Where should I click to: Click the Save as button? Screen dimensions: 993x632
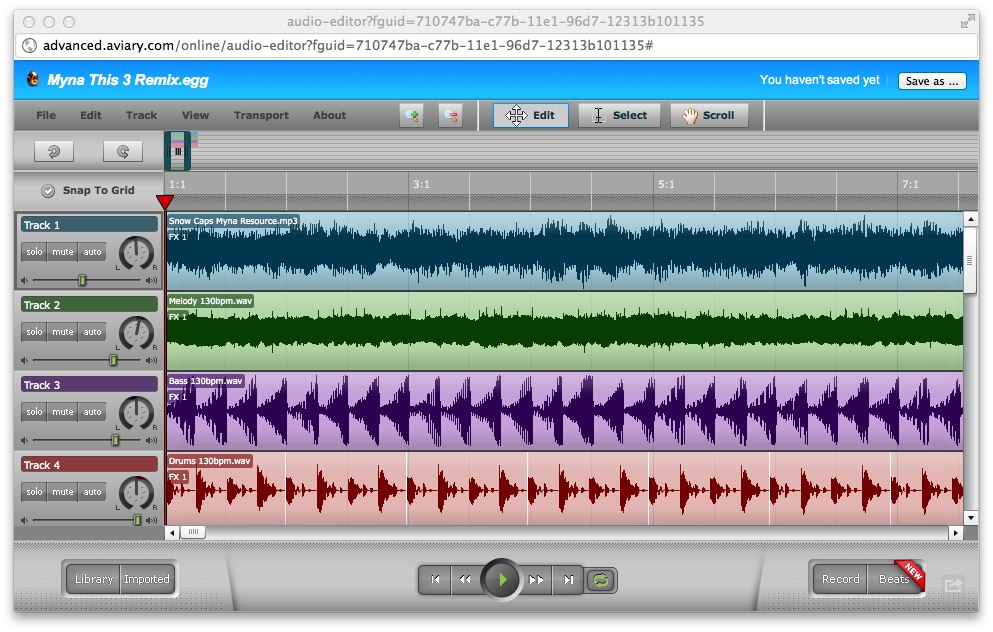point(932,81)
